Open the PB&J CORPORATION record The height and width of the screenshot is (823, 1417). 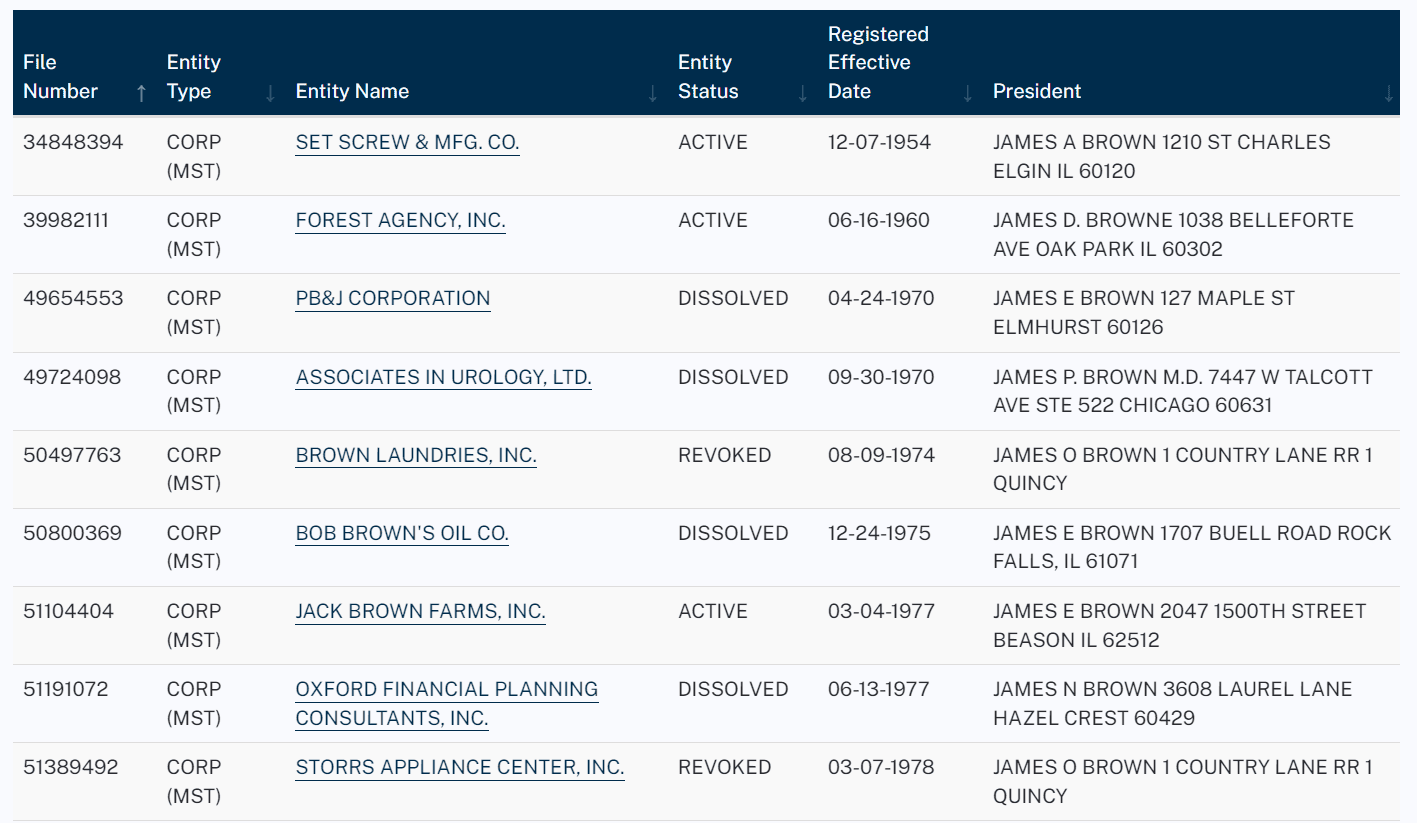(x=392, y=298)
